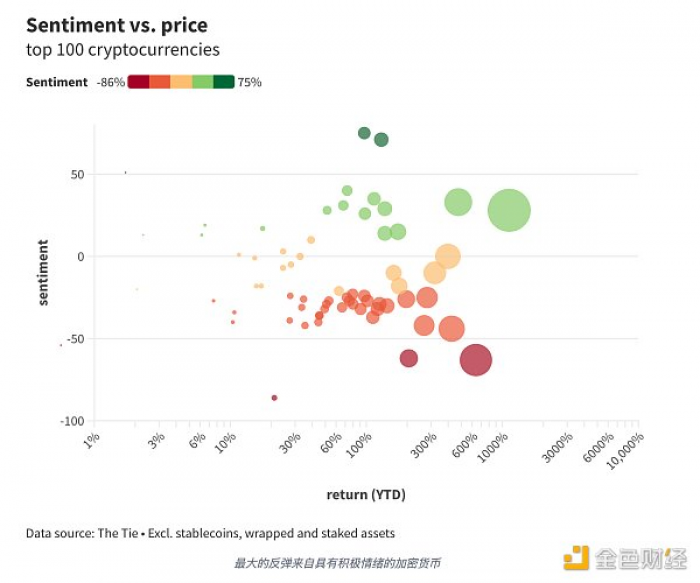
Task: Click the second-largest light green bubble near 600%
Action: [x=458, y=202]
